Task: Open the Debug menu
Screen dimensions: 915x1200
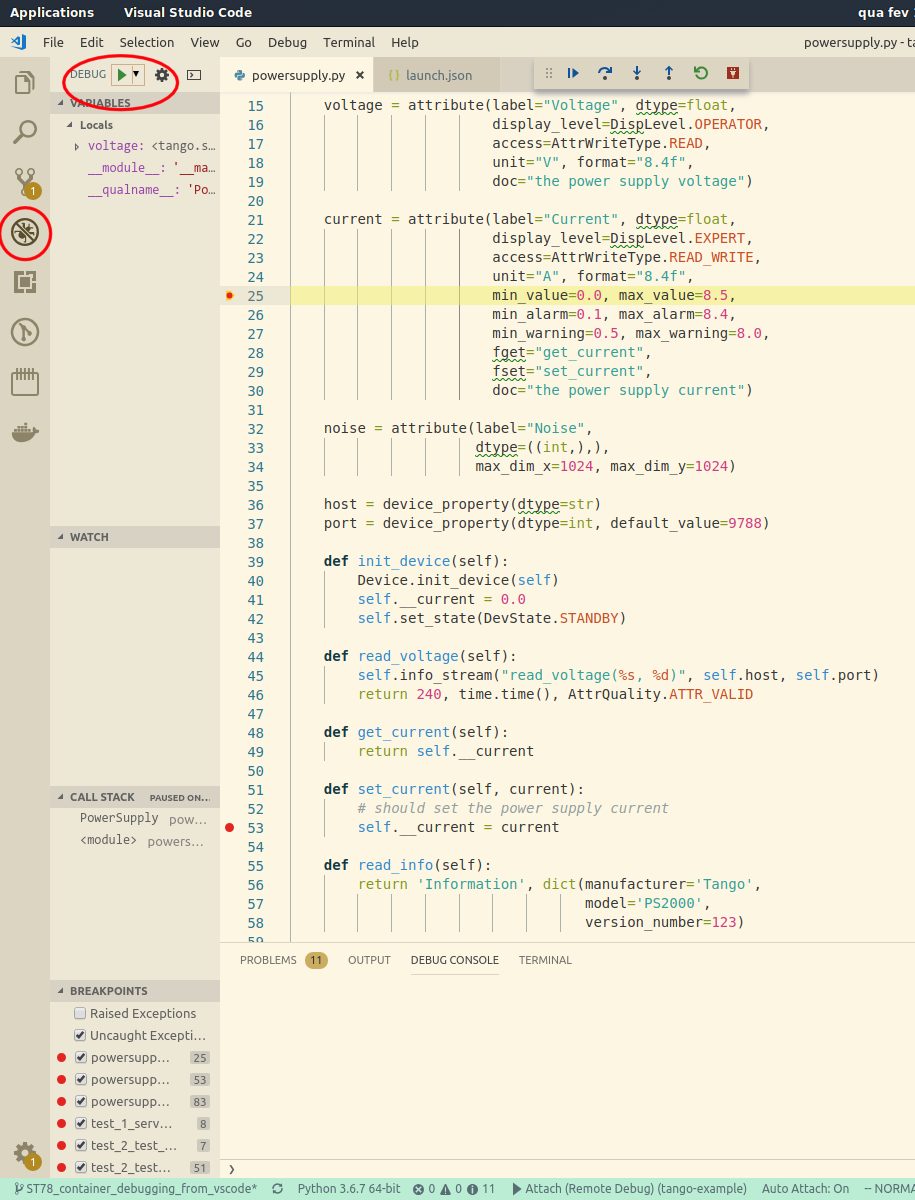Action: coord(287,42)
